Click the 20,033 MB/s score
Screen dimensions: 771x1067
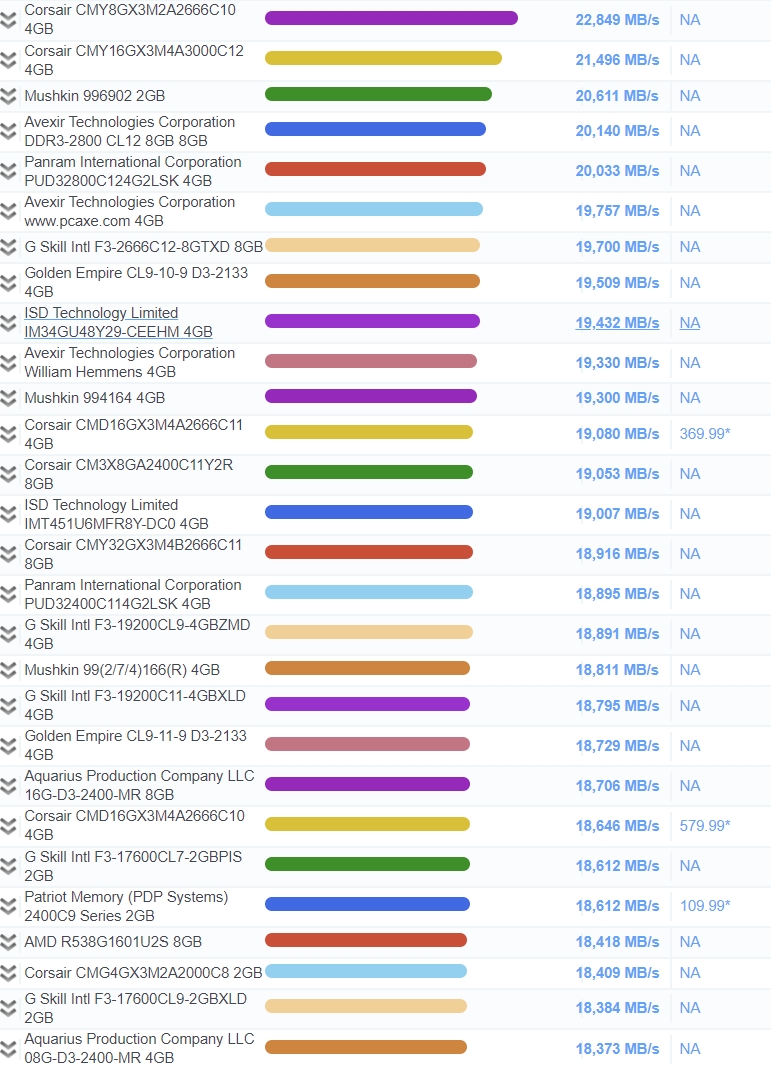coord(617,171)
